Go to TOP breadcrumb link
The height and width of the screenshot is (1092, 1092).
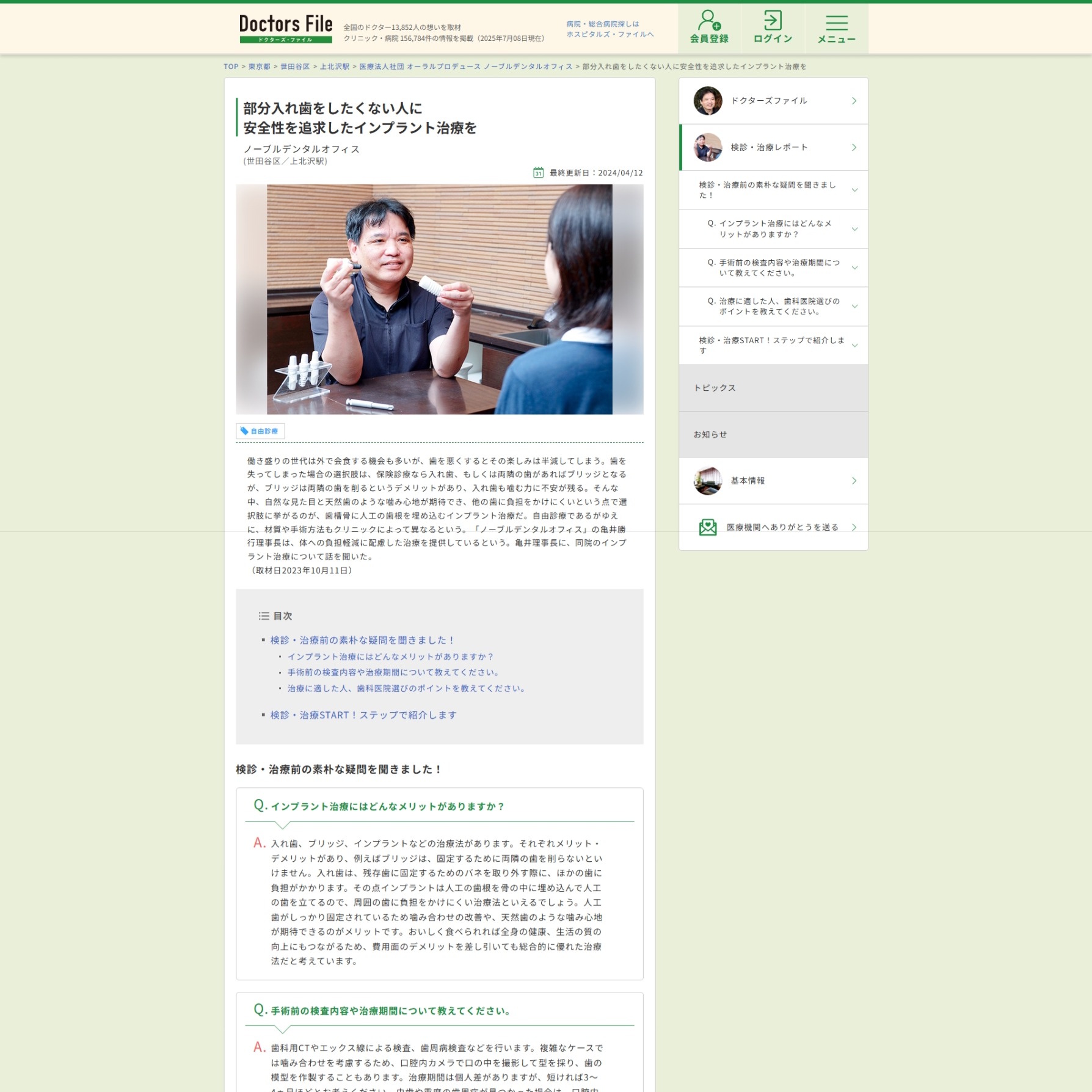point(231,67)
